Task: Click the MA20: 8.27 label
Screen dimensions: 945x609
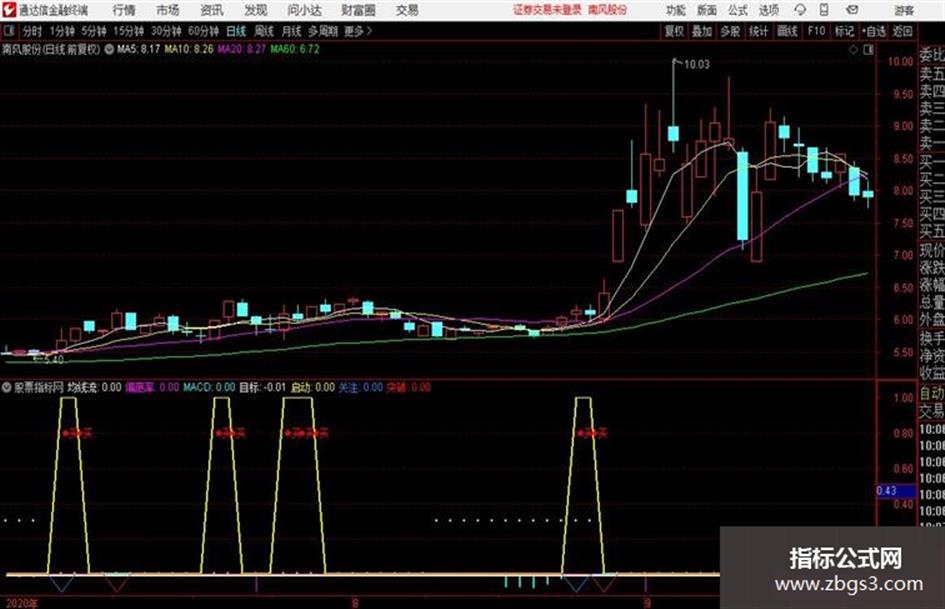Action: pyautogui.click(x=241, y=49)
